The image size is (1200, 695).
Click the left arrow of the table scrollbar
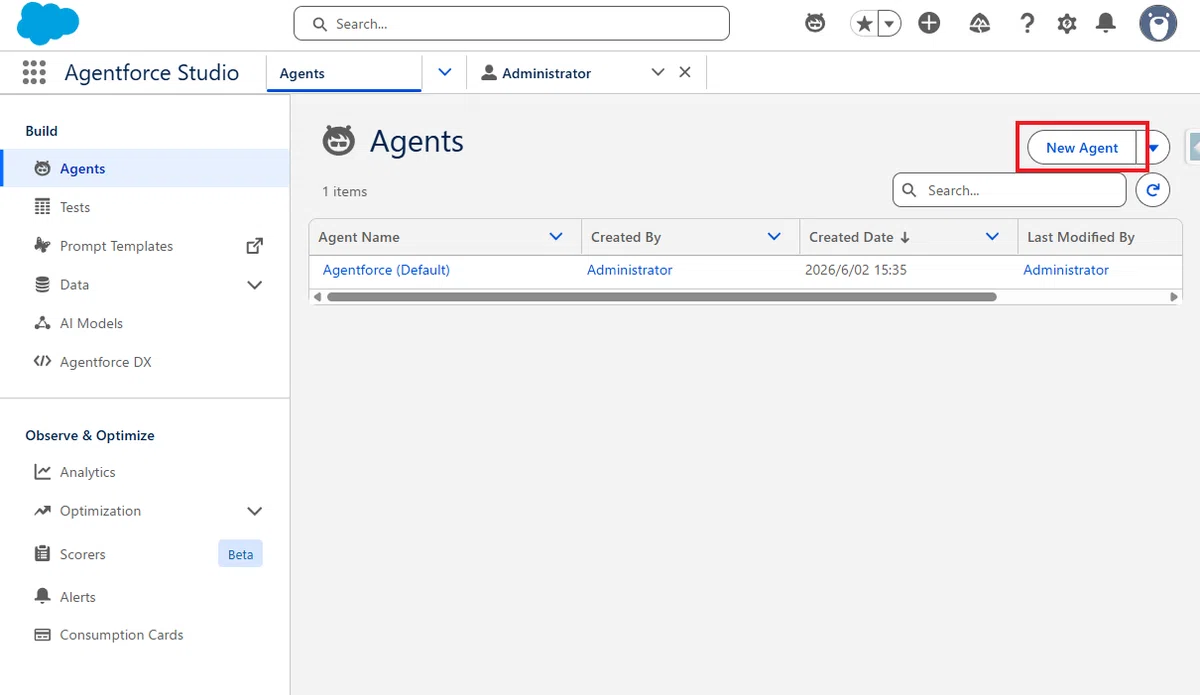pos(317,297)
